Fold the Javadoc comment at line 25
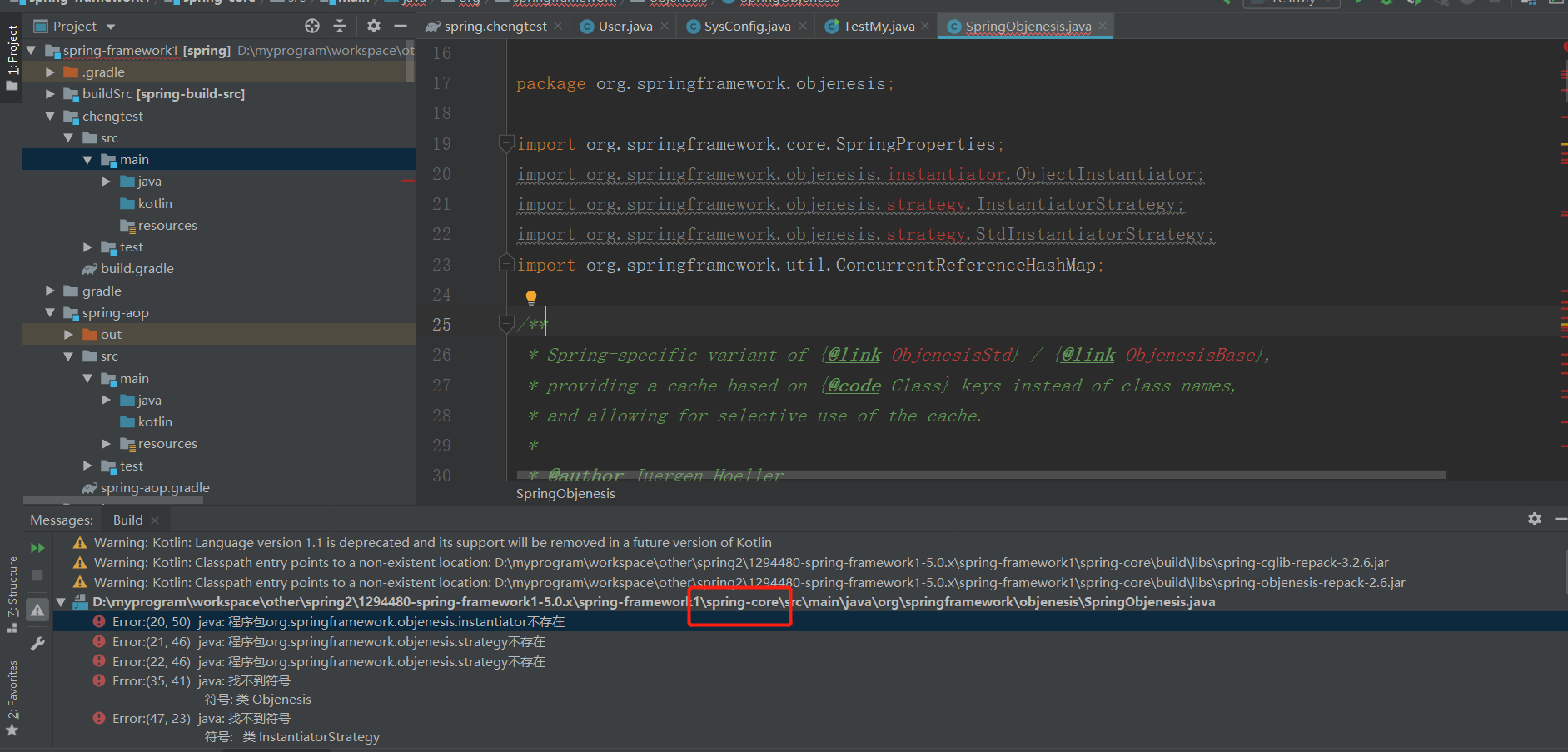1568x752 pixels. 505,324
